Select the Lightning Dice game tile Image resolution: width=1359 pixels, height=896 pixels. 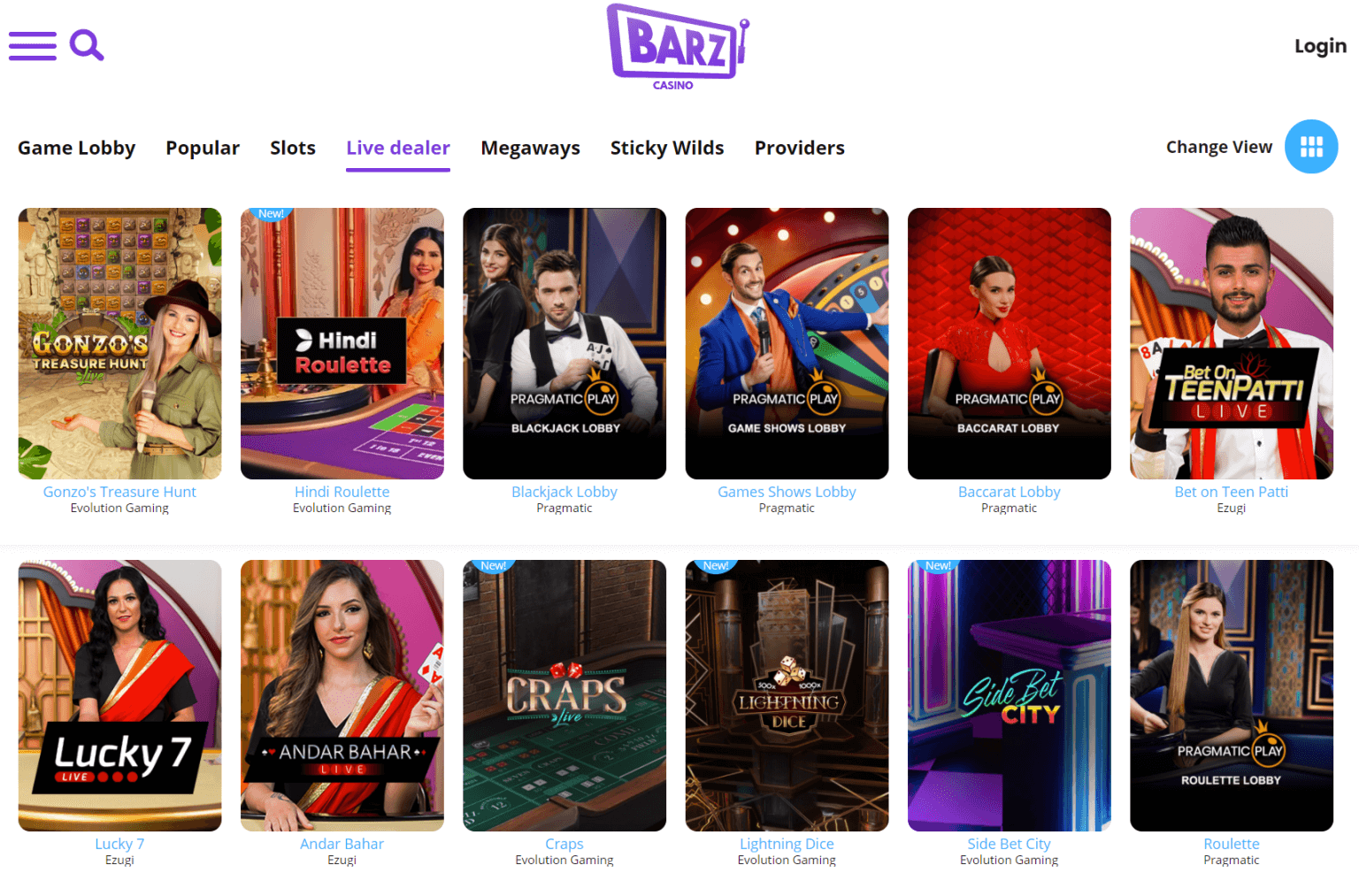[x=787, y=695]
